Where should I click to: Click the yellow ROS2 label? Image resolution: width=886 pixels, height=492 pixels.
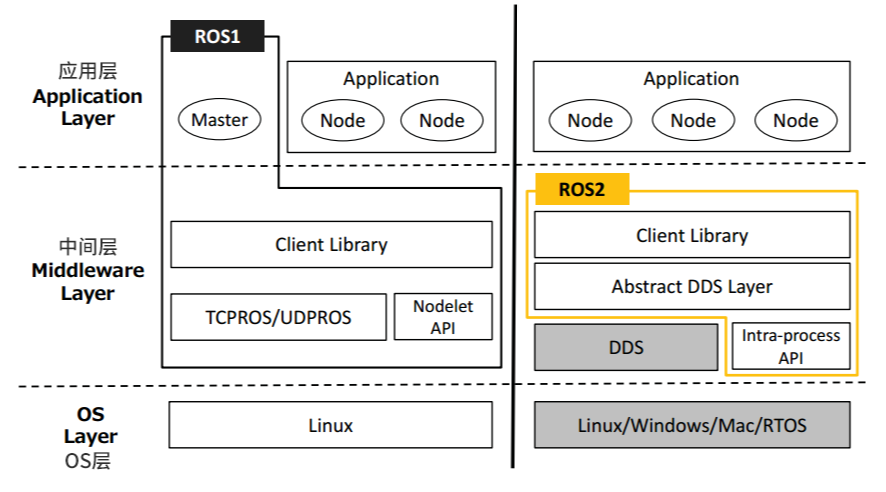(x=582, y=189)
